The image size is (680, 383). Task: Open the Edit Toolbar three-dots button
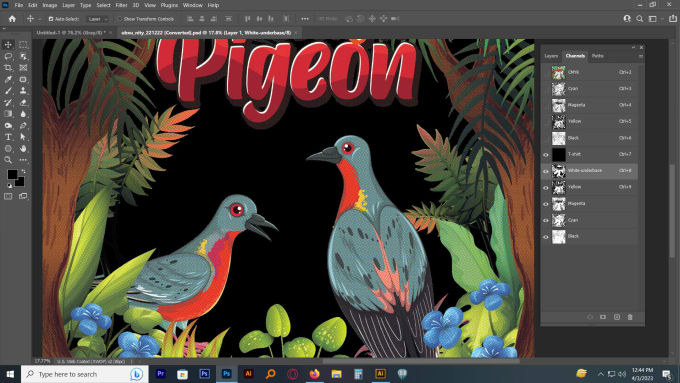coord(23,160)
